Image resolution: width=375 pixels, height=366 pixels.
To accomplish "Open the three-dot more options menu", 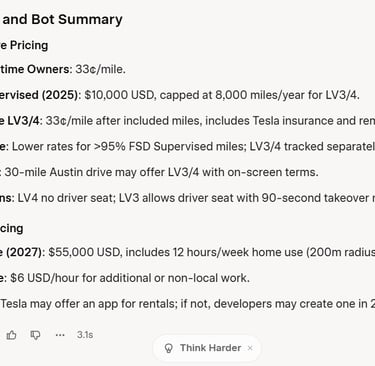I will click(x=60, y=335).
